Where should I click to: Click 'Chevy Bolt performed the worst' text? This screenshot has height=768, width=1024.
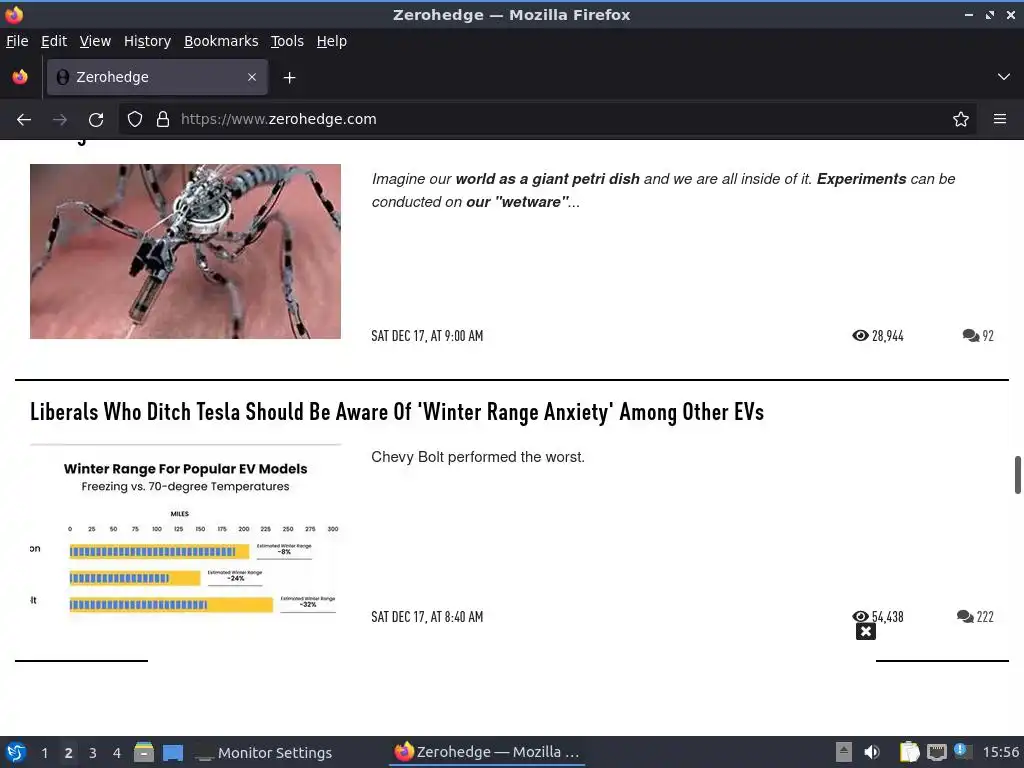[478, 457]
